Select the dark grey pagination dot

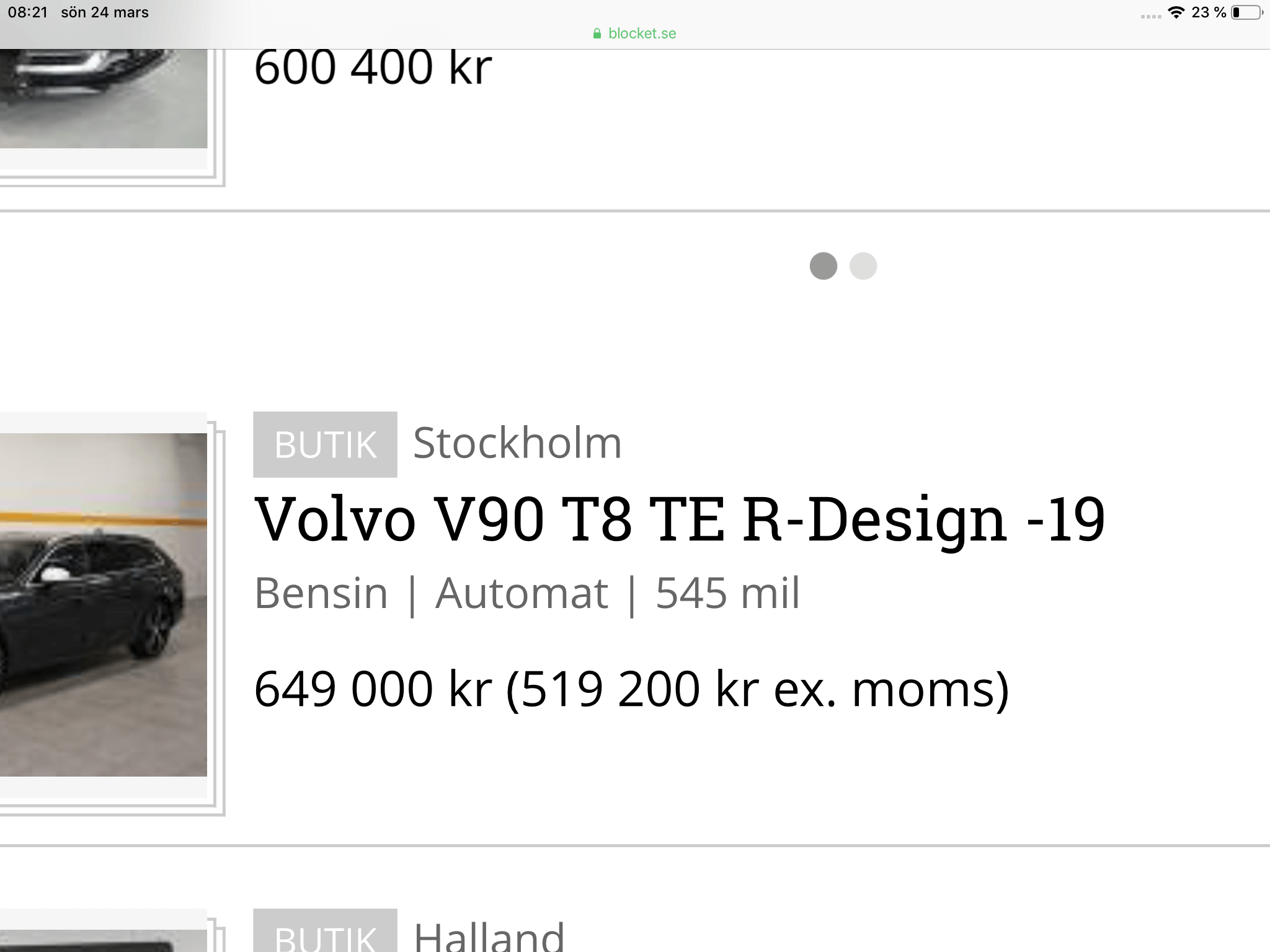(824, 266)
